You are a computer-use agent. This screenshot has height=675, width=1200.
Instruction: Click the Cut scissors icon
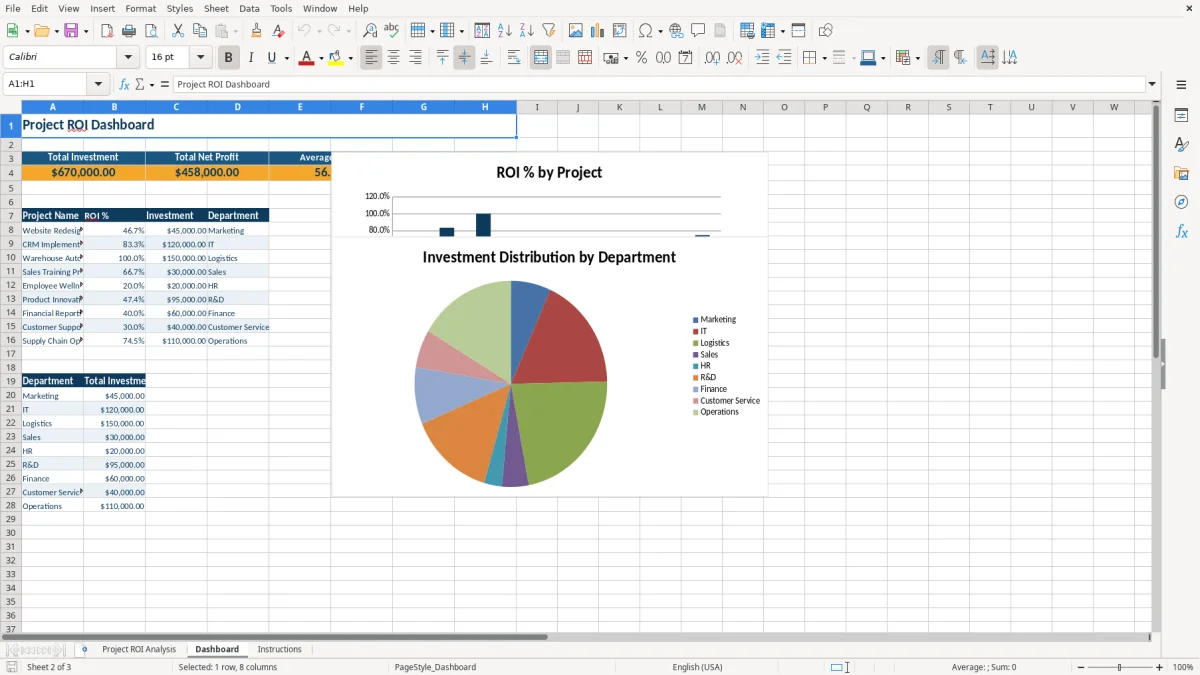178,31
